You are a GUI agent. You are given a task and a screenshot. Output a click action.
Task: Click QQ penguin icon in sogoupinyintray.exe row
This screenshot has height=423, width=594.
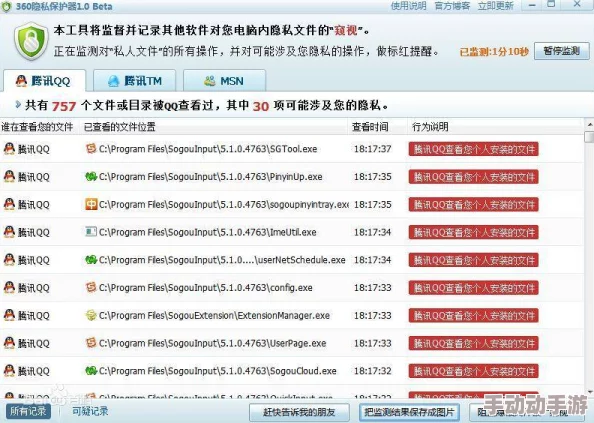(9, 204)
